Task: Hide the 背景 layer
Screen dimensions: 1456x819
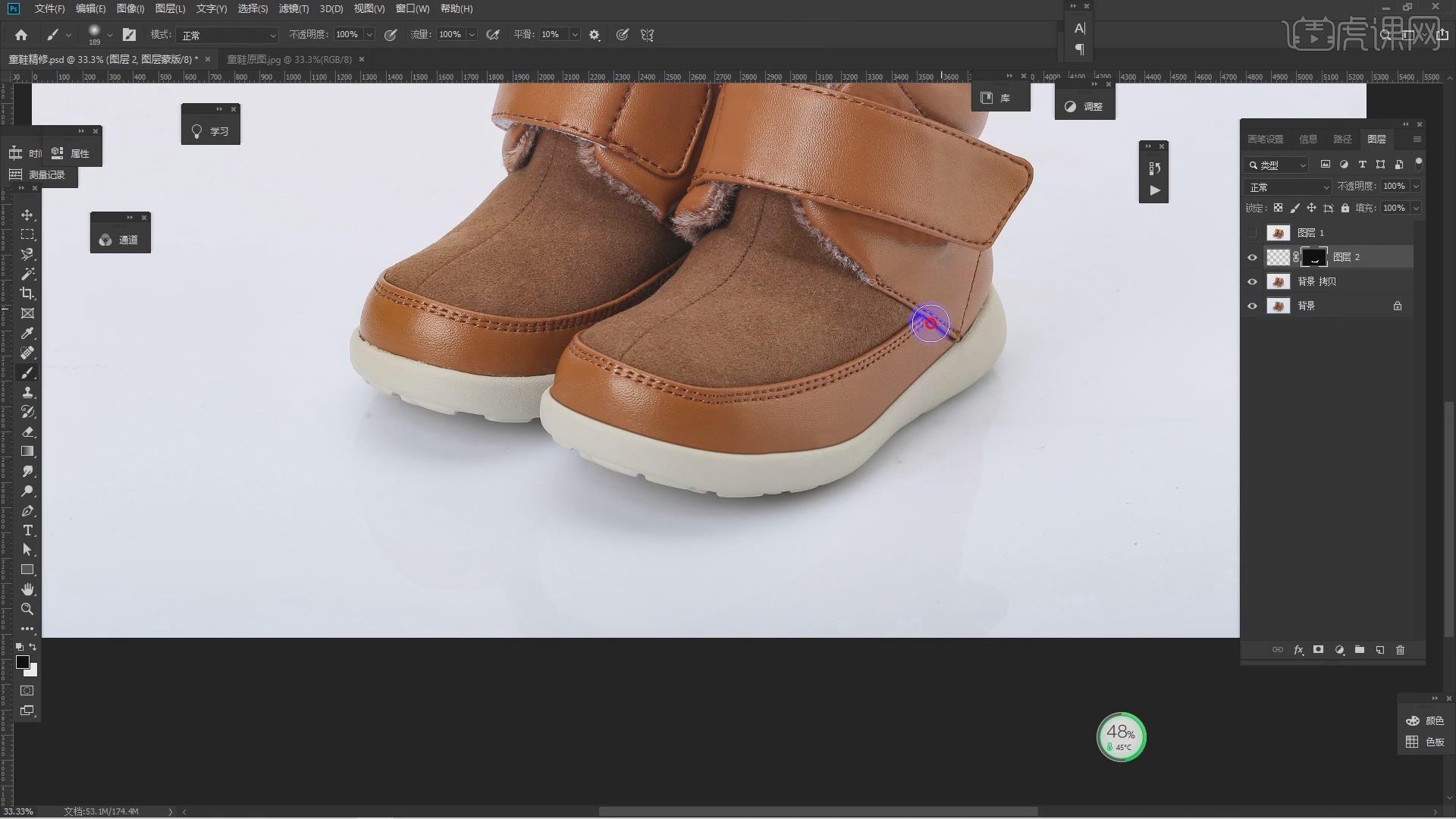Action: [x=1252, y=306]
